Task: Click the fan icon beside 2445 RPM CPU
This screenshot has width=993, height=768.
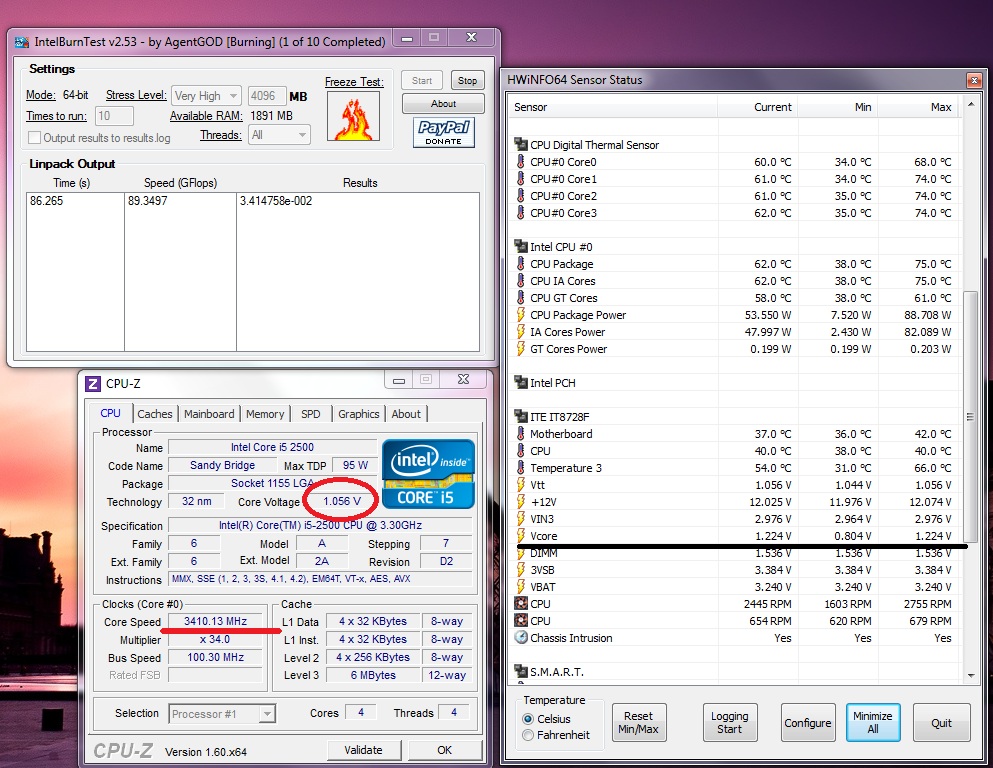Action: click(521, 603)
